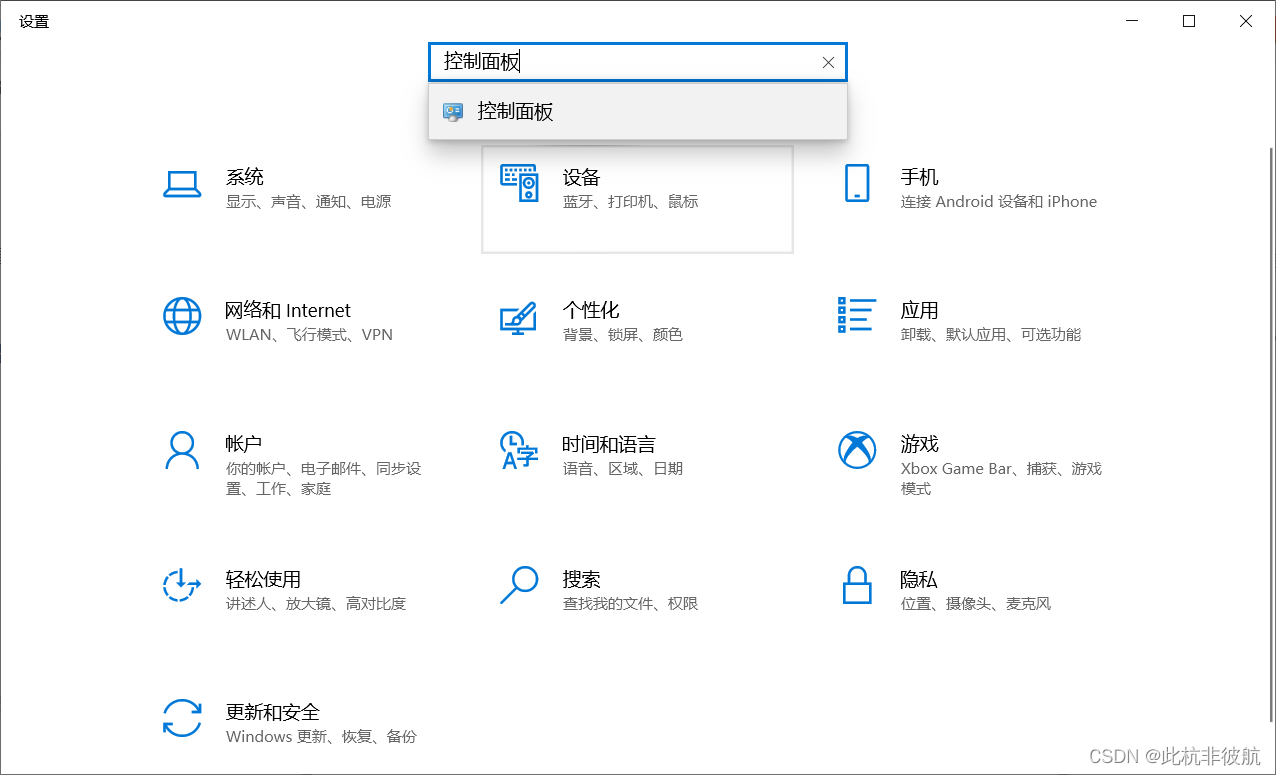
Task: Open the 游戏 Xbox icon
Action: click(x=857, y=450)
